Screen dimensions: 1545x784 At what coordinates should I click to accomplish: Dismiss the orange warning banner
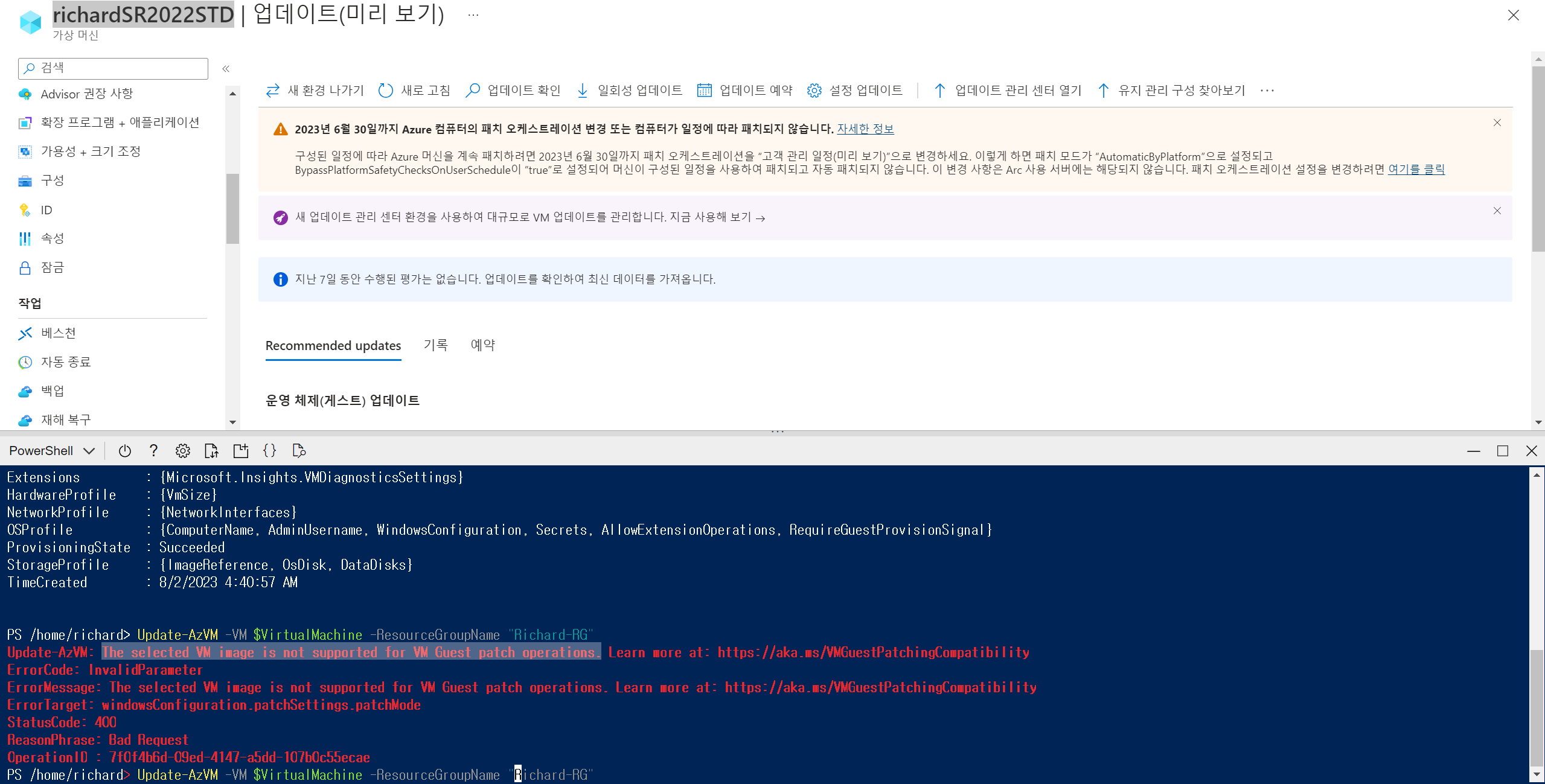1497,123
